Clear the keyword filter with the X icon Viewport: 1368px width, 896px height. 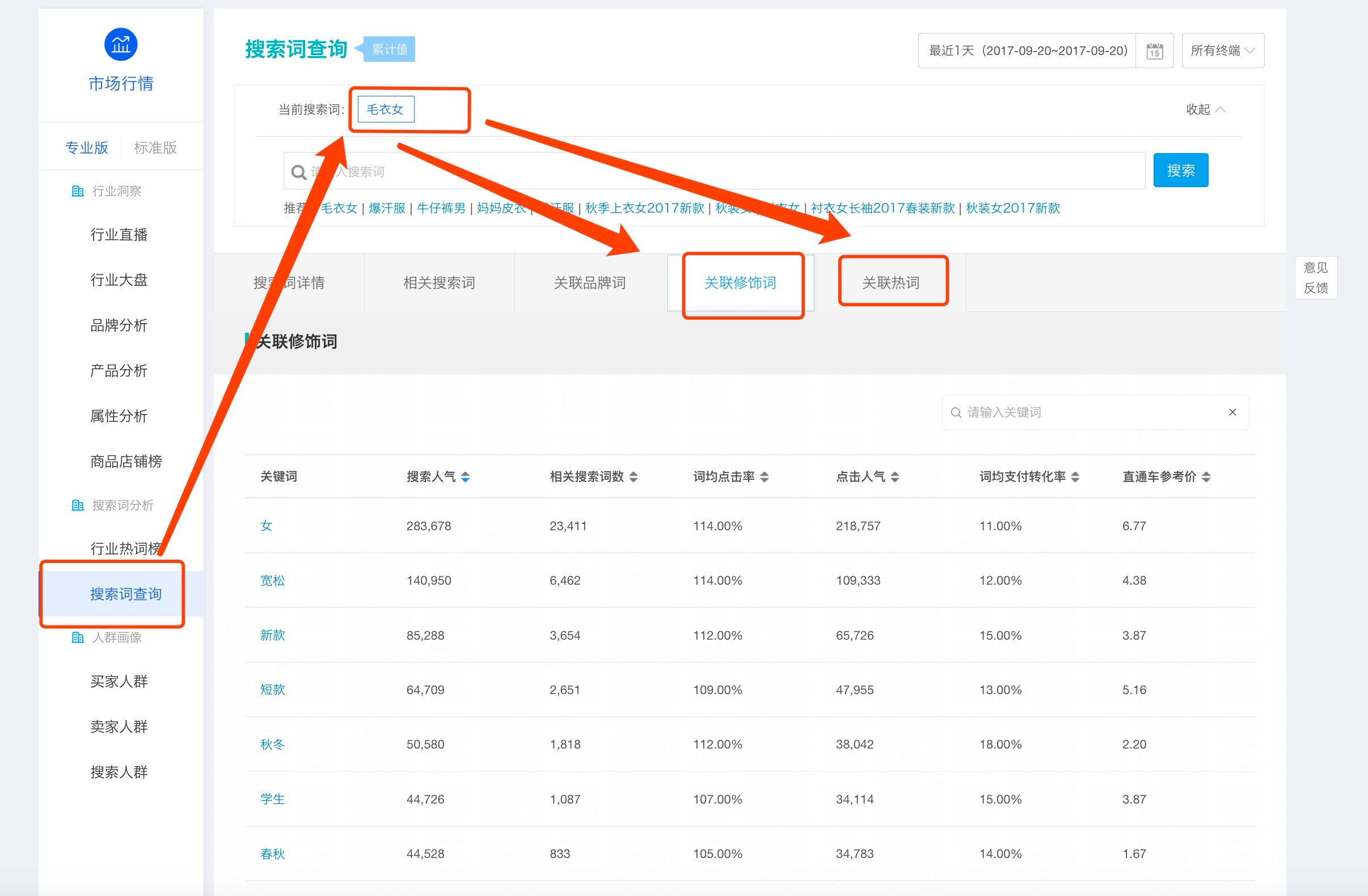point(1232,412)
